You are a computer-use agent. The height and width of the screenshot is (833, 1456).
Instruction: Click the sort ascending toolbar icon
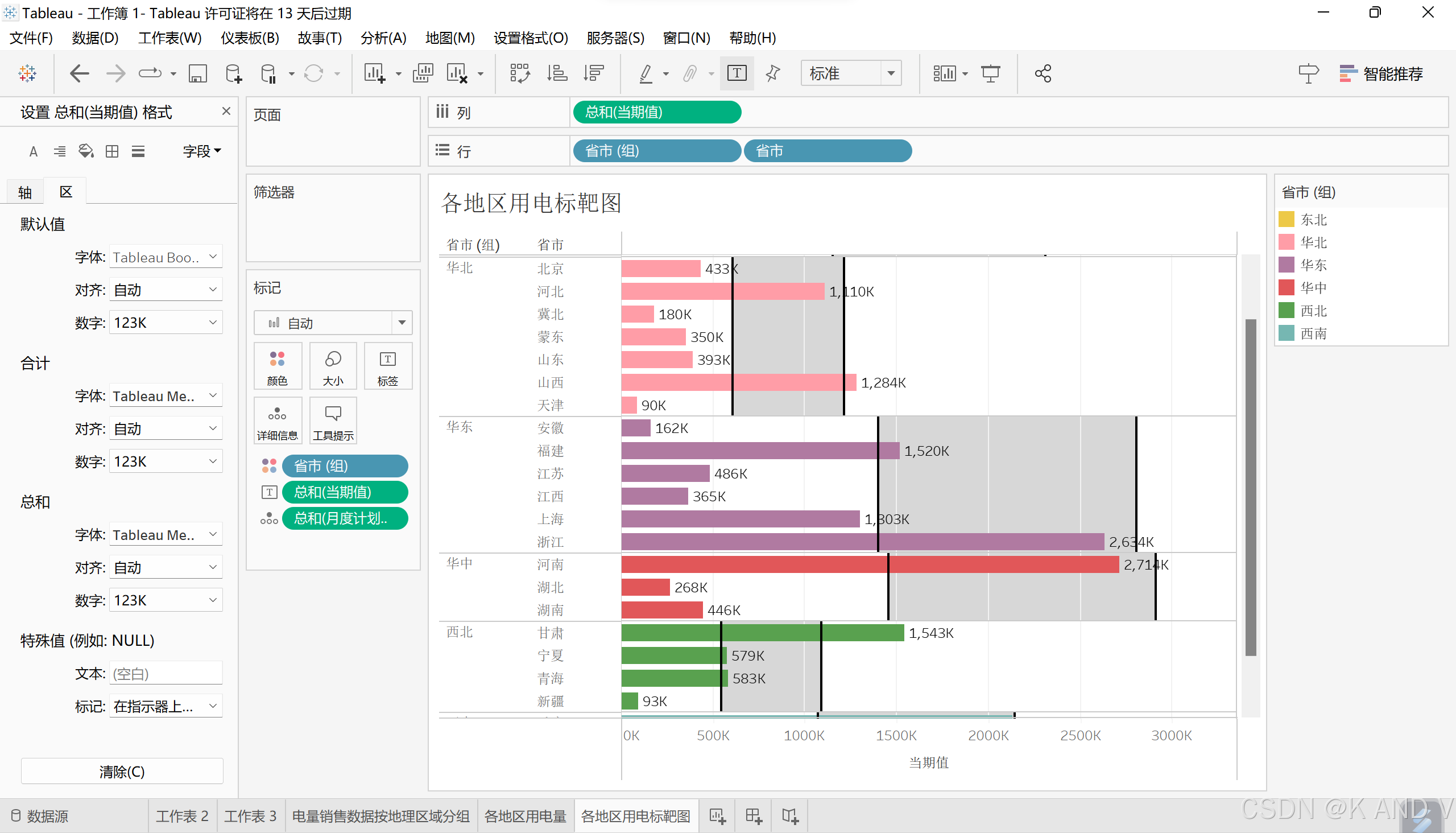click(556, 73)
